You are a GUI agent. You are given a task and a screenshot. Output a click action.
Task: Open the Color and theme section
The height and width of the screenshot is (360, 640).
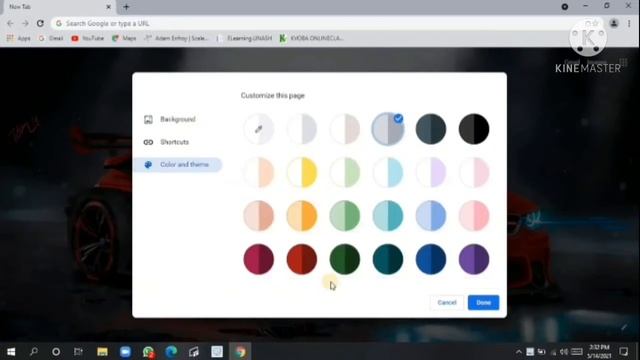(x=177, y=164)
